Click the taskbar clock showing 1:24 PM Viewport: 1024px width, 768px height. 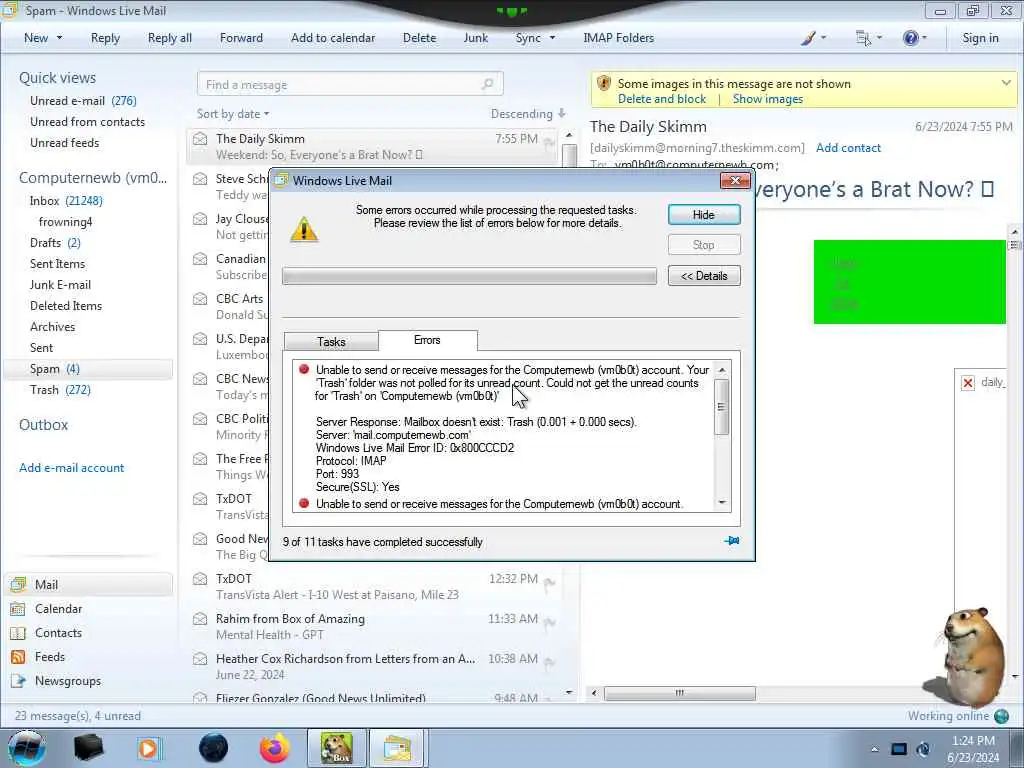pyautogui.click(x=973, y=749)
